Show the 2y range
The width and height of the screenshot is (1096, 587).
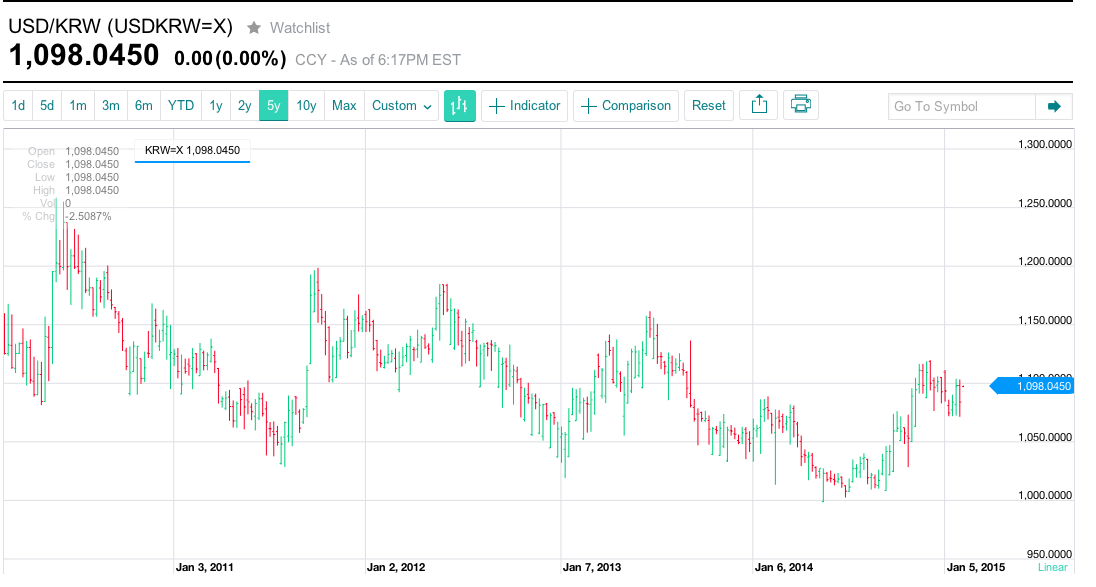tap(244, 106)
